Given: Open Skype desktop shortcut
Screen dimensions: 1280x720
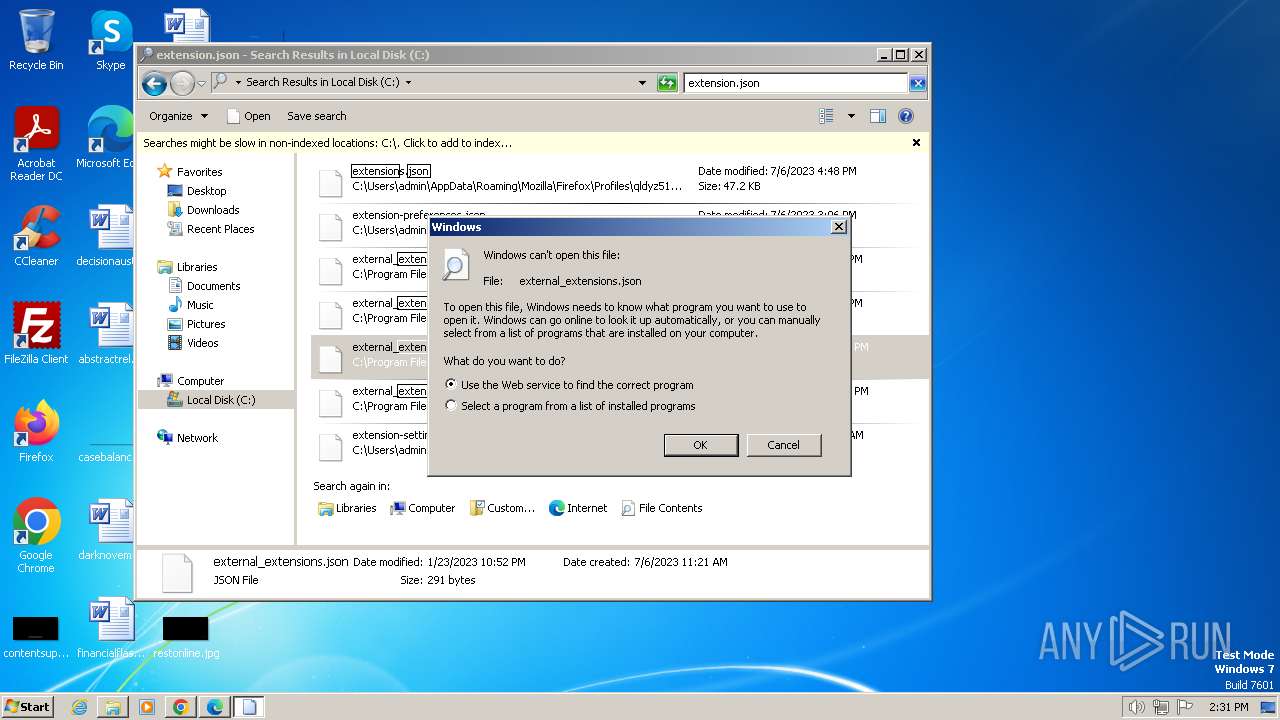Looking at the screenshot, I should click(110, 40).
